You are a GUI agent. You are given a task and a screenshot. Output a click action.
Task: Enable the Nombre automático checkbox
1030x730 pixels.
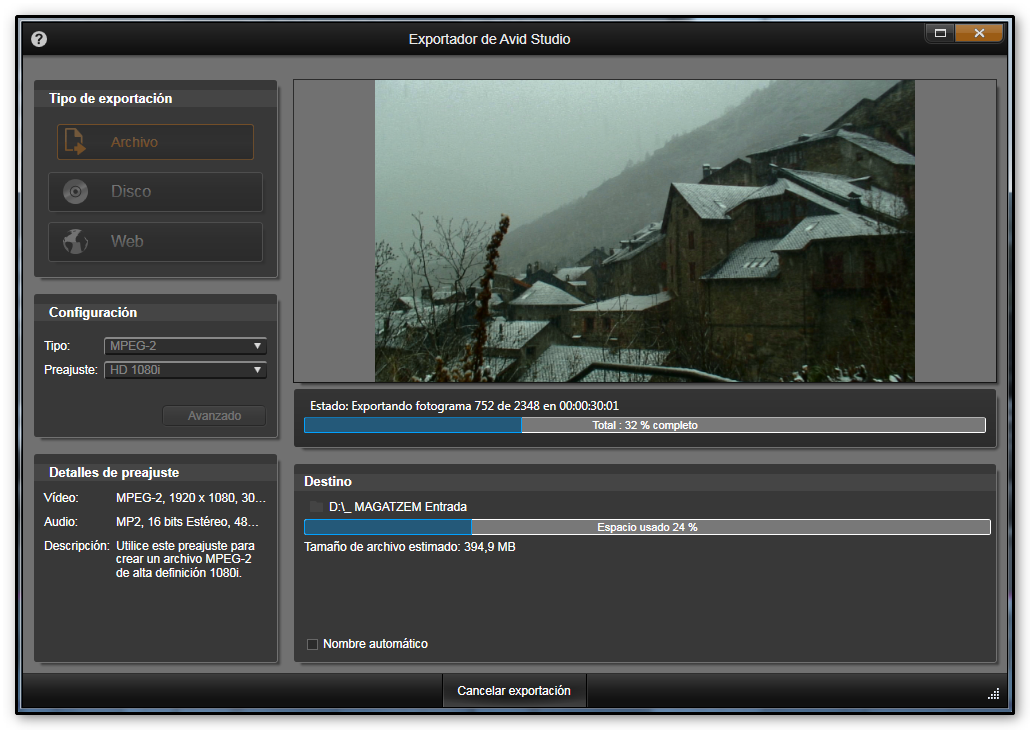(x=313, y=644)
